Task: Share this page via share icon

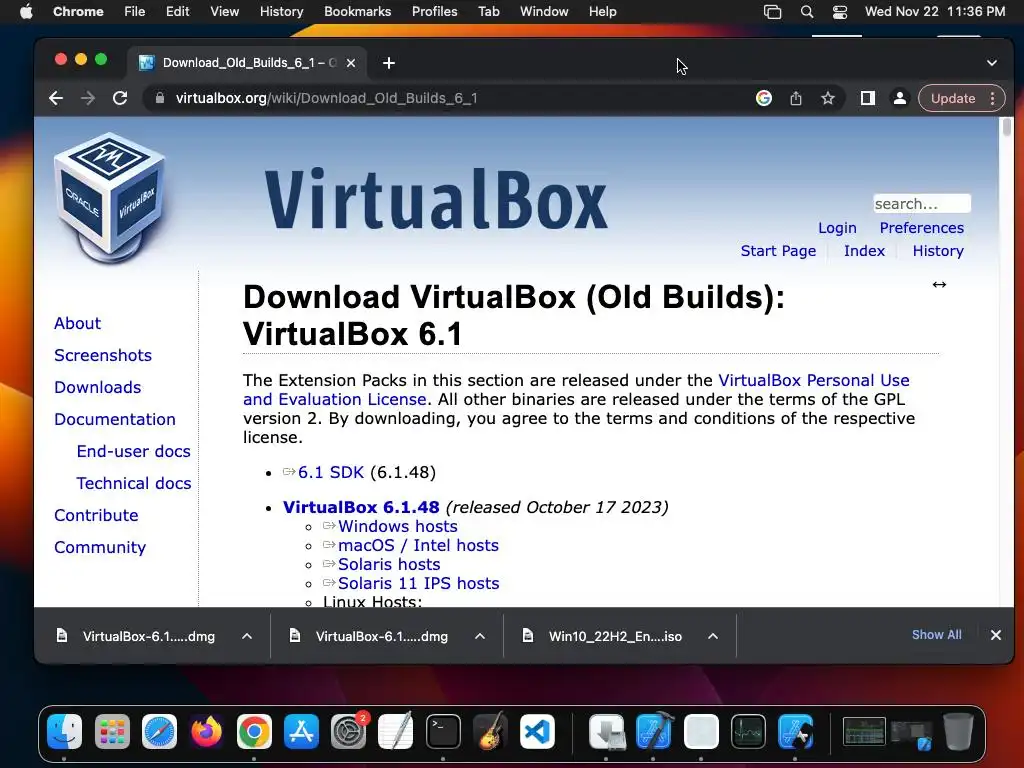Action: tap(795, 99)
